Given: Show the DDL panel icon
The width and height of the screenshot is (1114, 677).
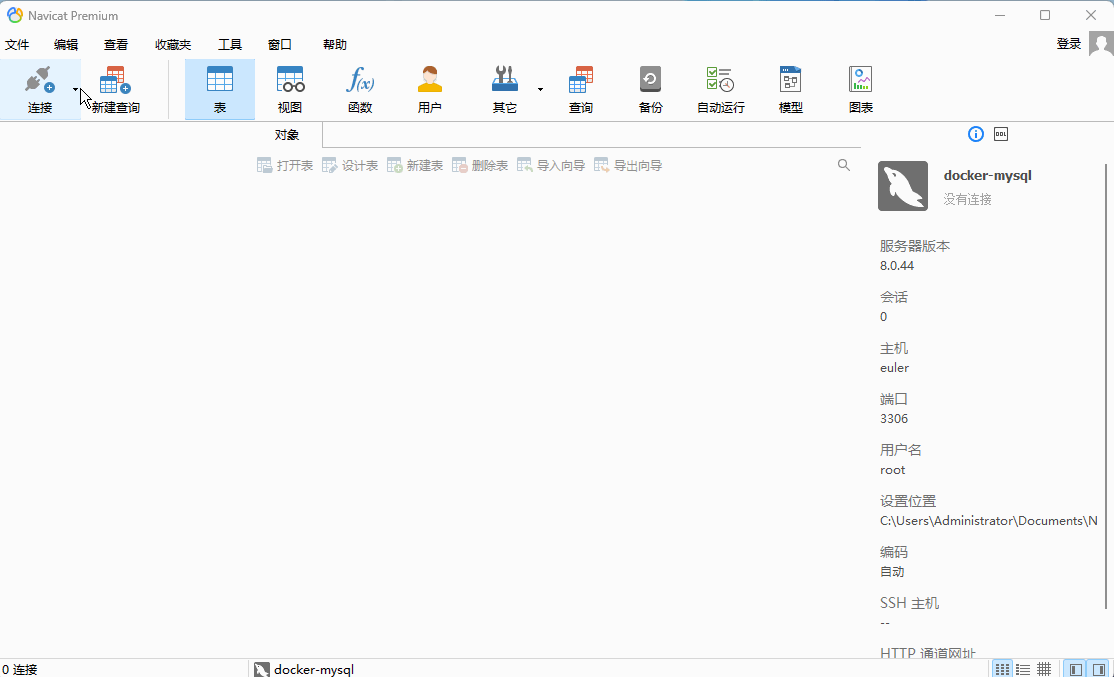Looking at the screenshot, I should point(1000,134).
